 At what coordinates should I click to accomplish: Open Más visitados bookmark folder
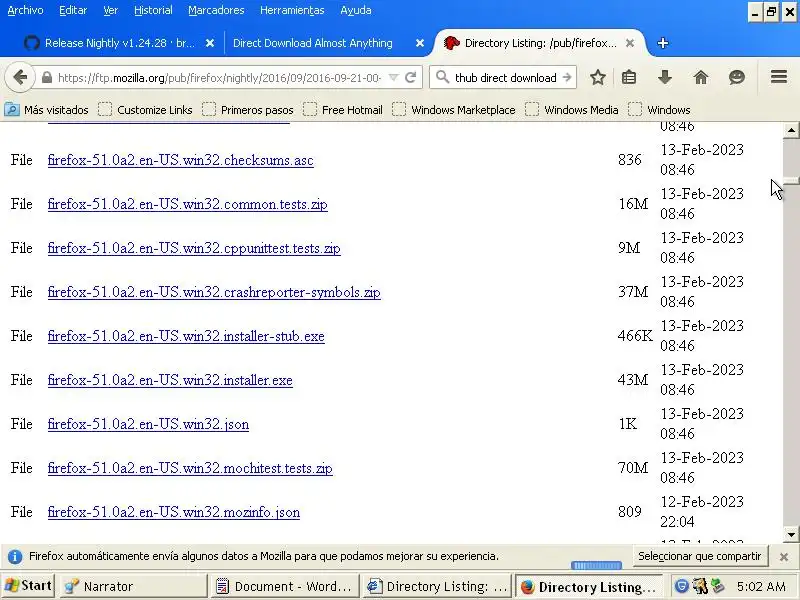pyautogui.click(x=46, y=110)
